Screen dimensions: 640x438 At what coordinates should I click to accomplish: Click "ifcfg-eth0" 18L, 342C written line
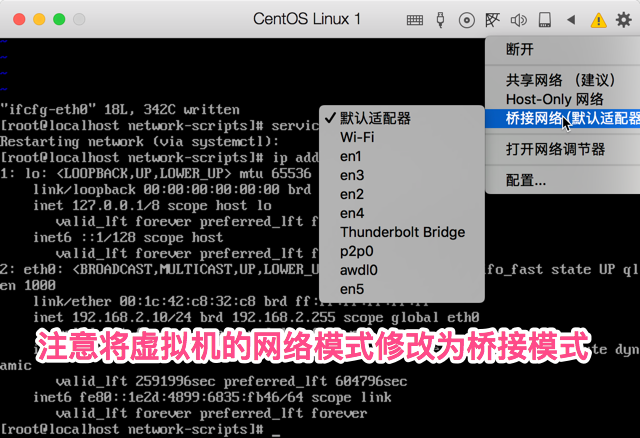pyautogui.click(x=120, y=110)
